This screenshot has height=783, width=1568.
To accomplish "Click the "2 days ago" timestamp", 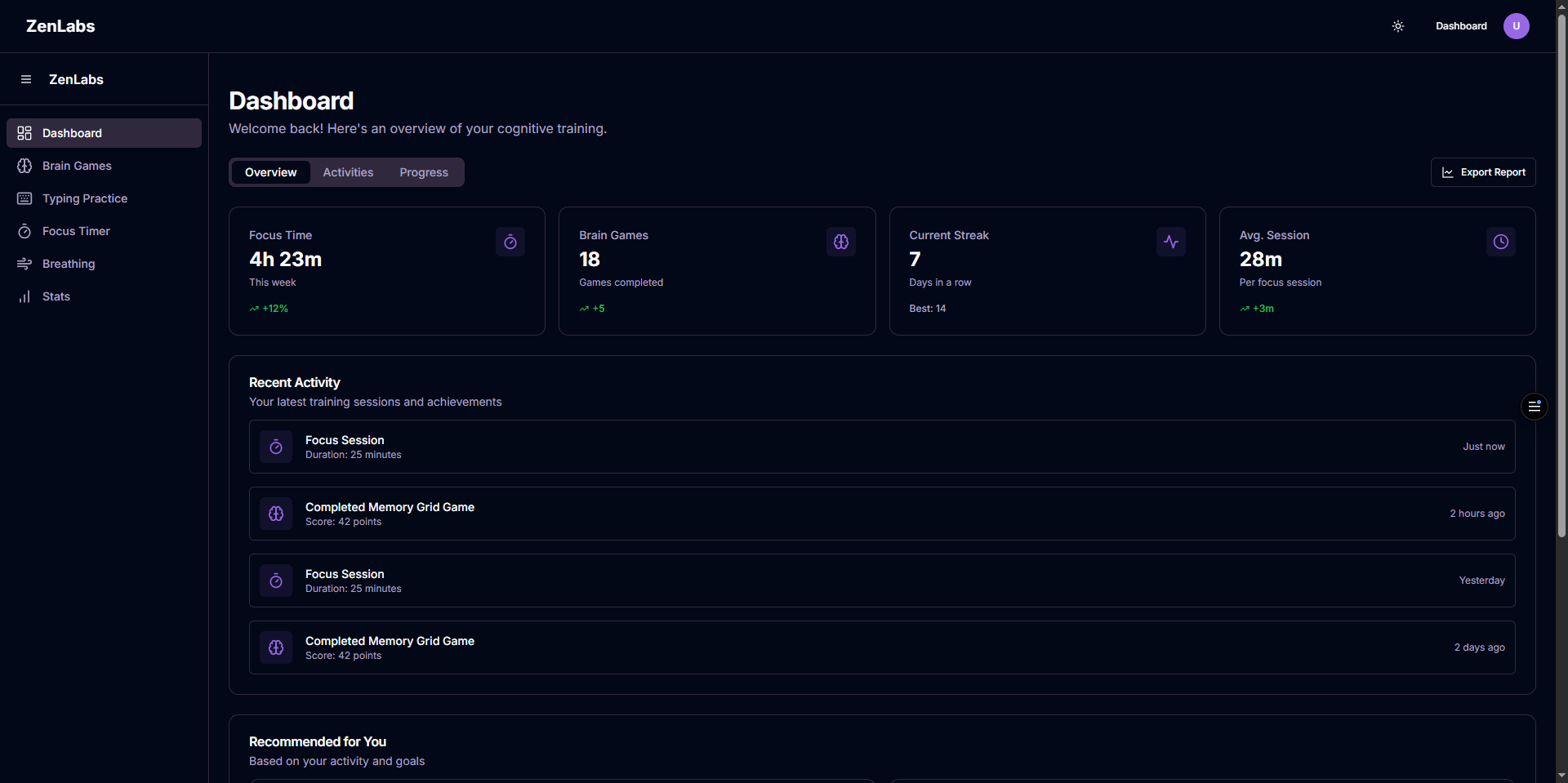I will [1480, 647].
